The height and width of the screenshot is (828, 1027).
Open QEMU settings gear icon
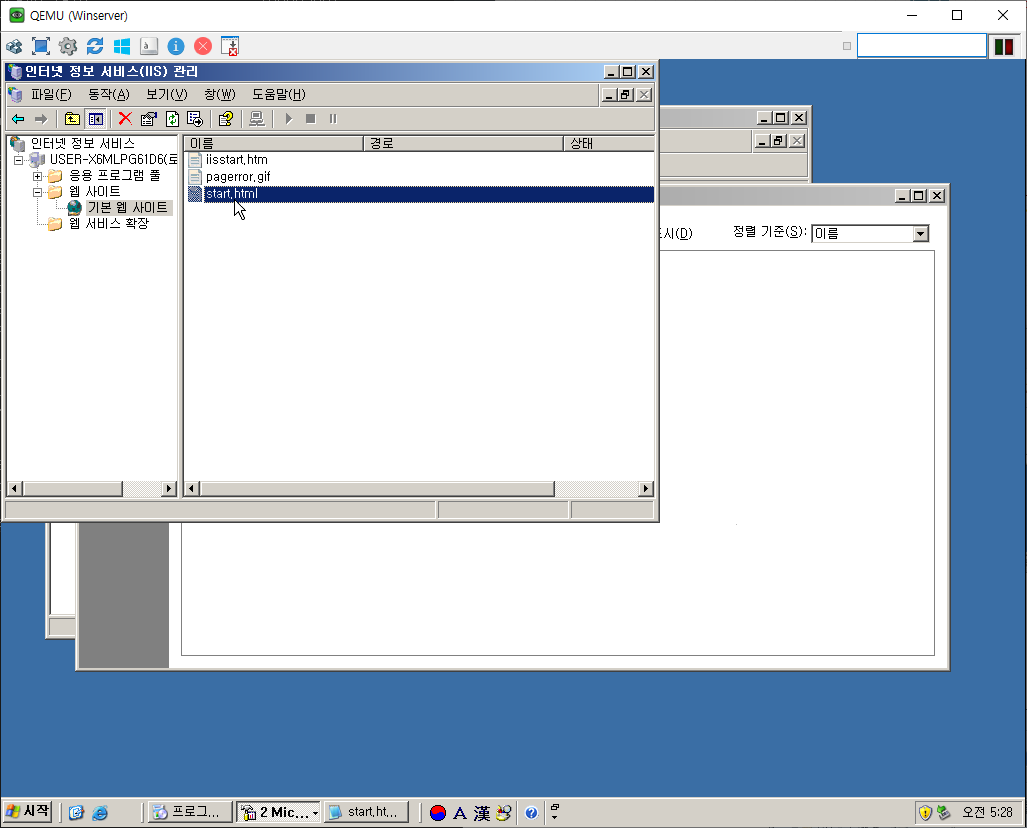click(x=67, y=46)
